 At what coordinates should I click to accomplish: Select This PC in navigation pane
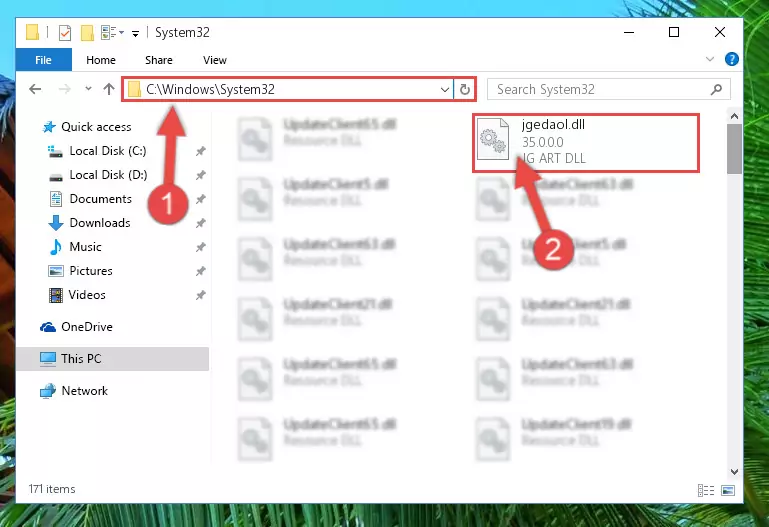click(112, 359)
